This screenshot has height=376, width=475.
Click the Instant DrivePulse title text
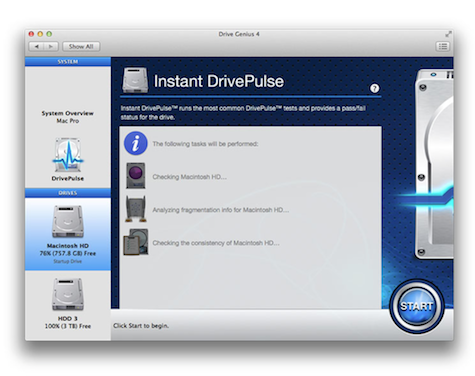click(219, 81)
